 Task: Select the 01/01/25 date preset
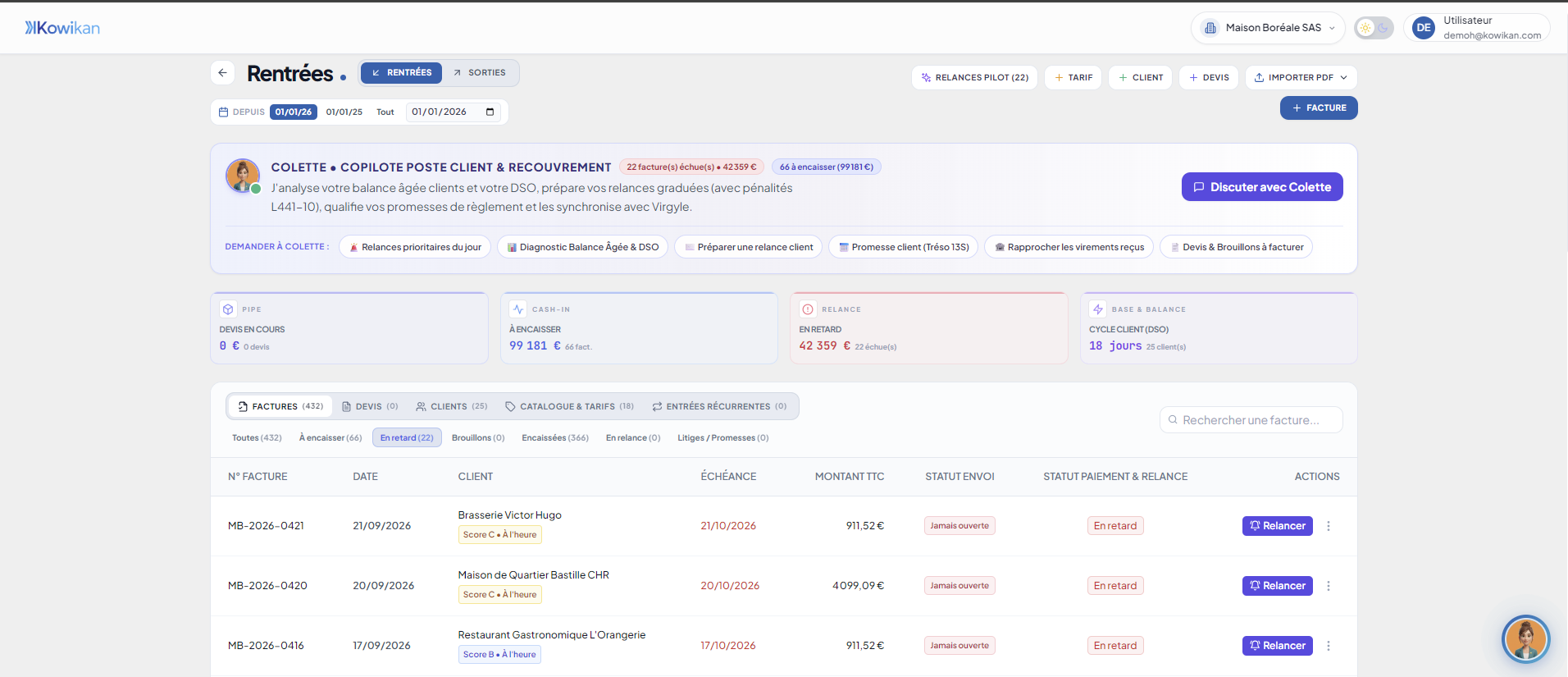tap(344, 112)
